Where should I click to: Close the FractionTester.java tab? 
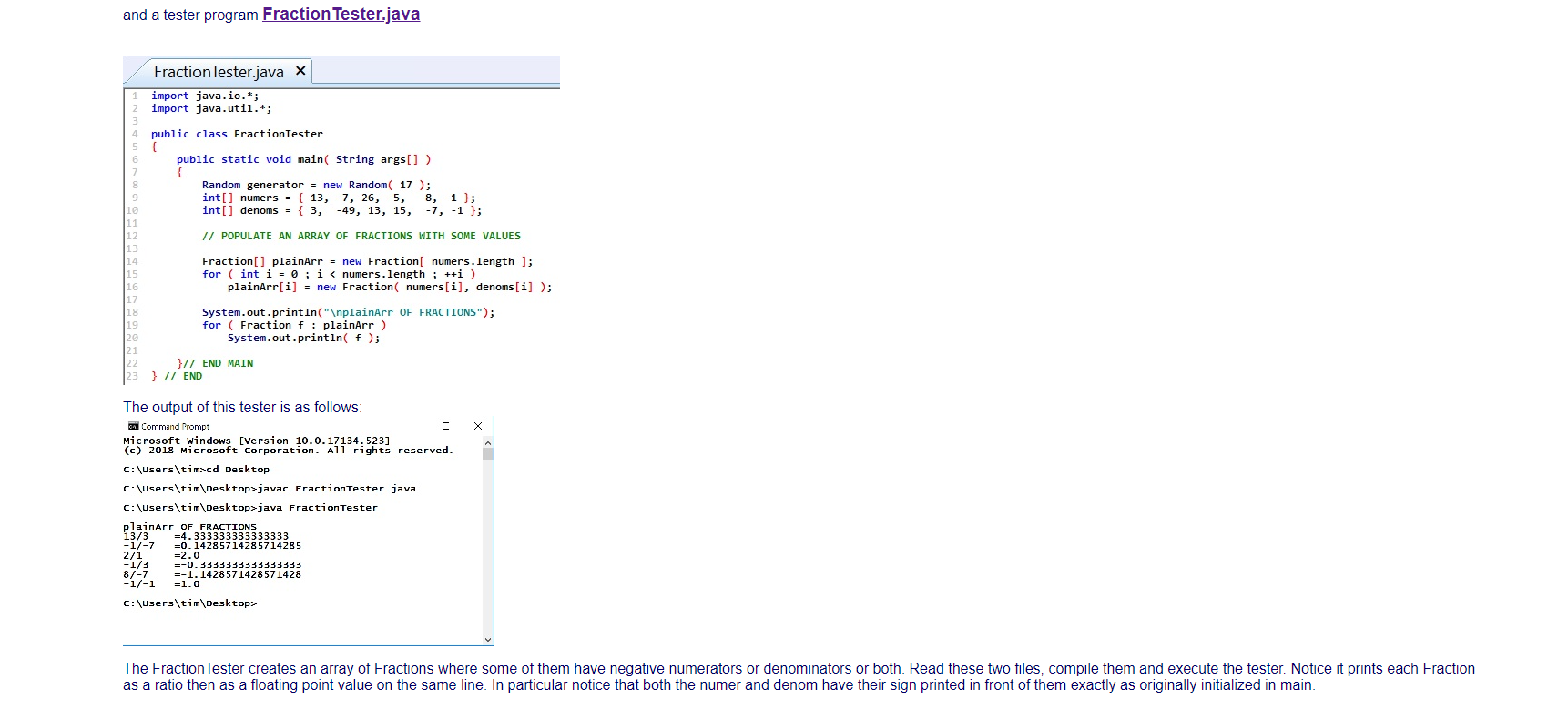tap(300, 71)
